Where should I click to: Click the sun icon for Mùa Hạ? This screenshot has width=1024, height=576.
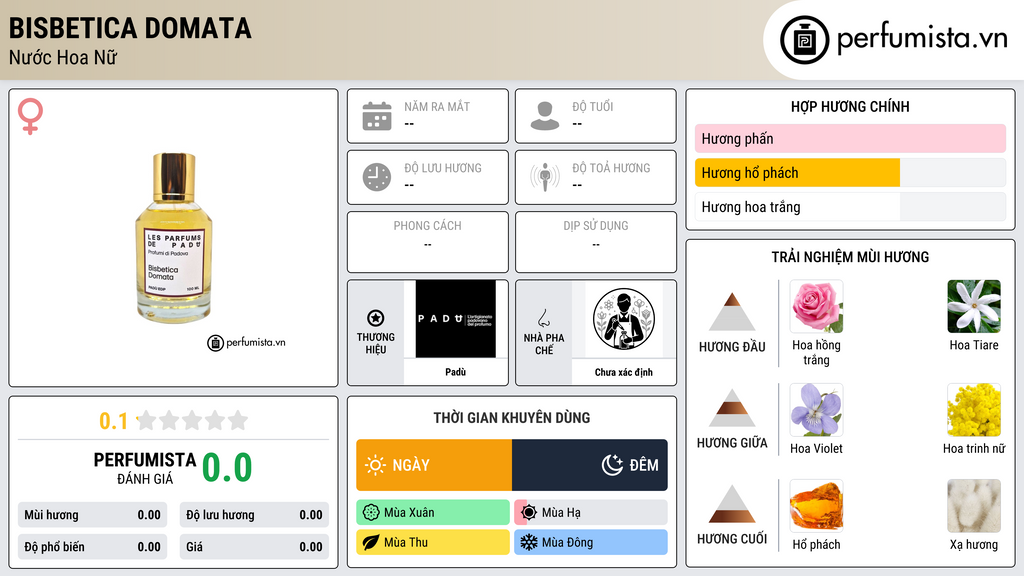[x=529, y=513]
